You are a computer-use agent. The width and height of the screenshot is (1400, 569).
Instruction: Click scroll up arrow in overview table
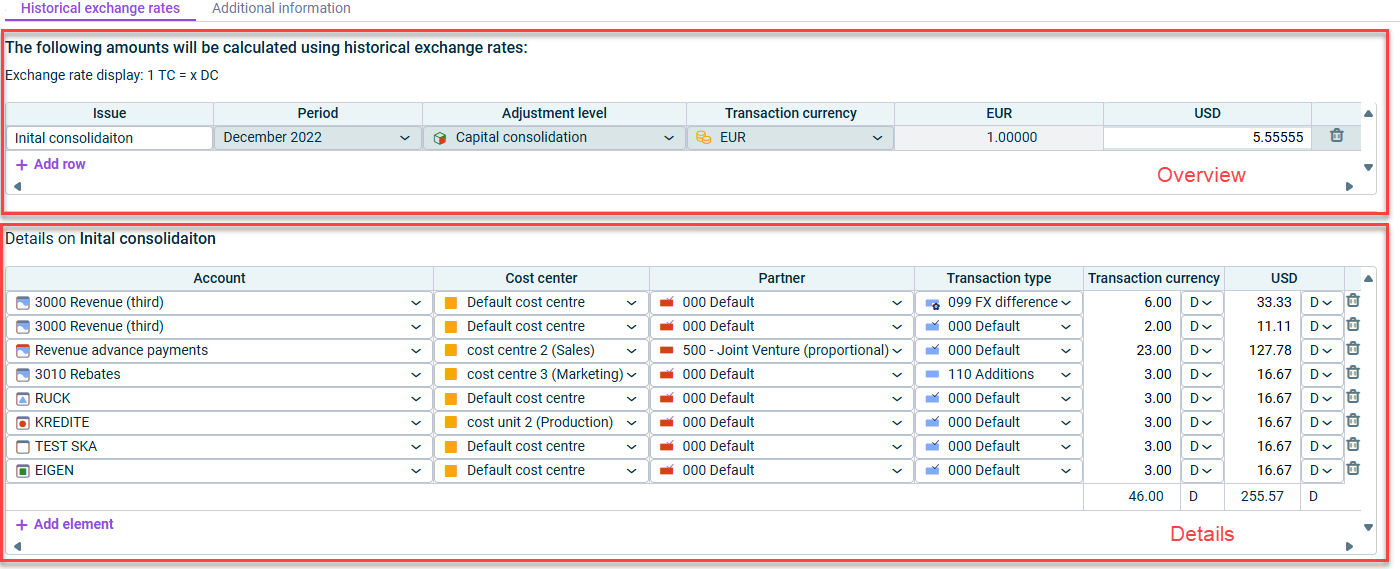coord(1368,113)
